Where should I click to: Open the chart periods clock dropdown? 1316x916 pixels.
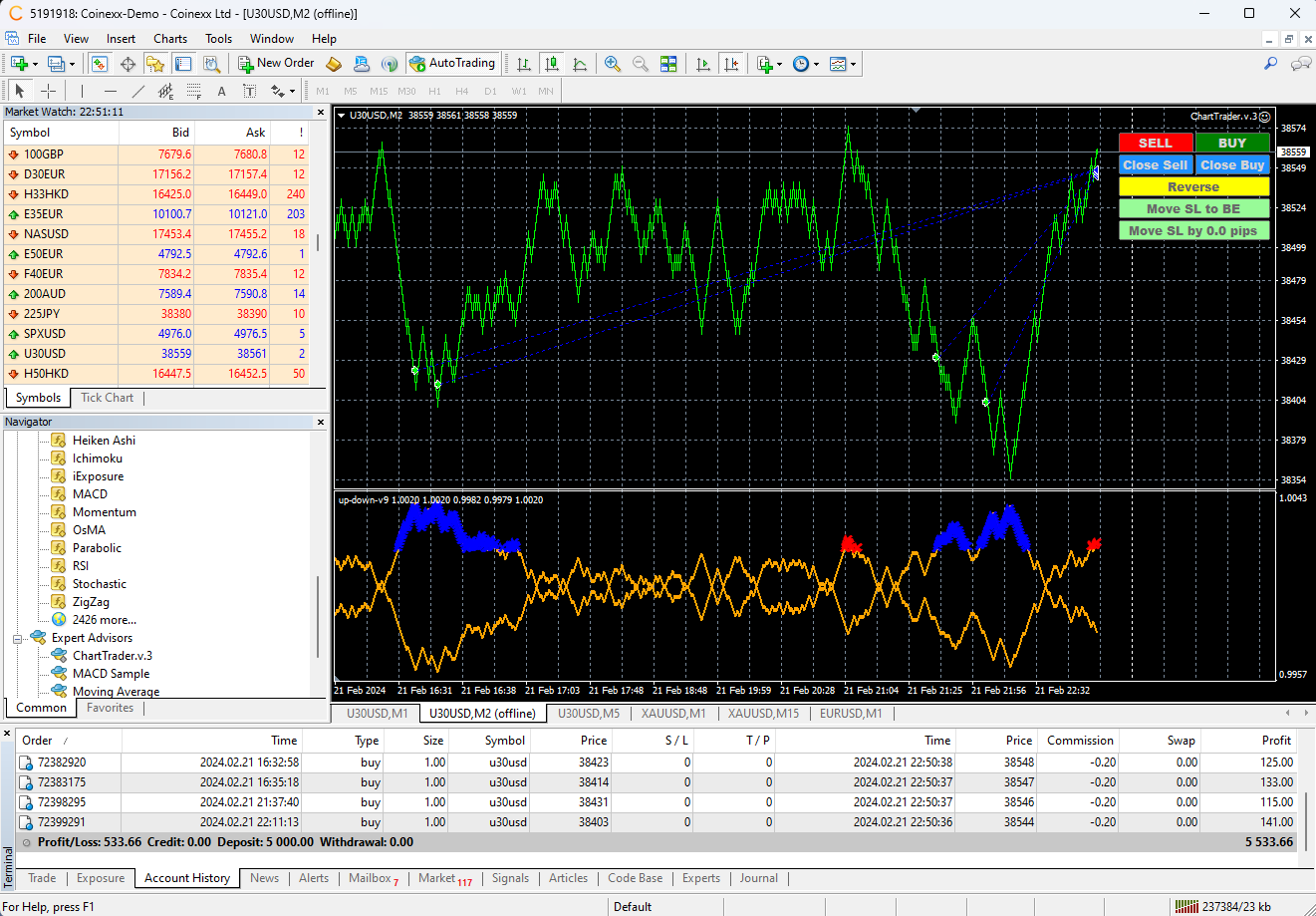pyautogui.click(x=805, y=64)
